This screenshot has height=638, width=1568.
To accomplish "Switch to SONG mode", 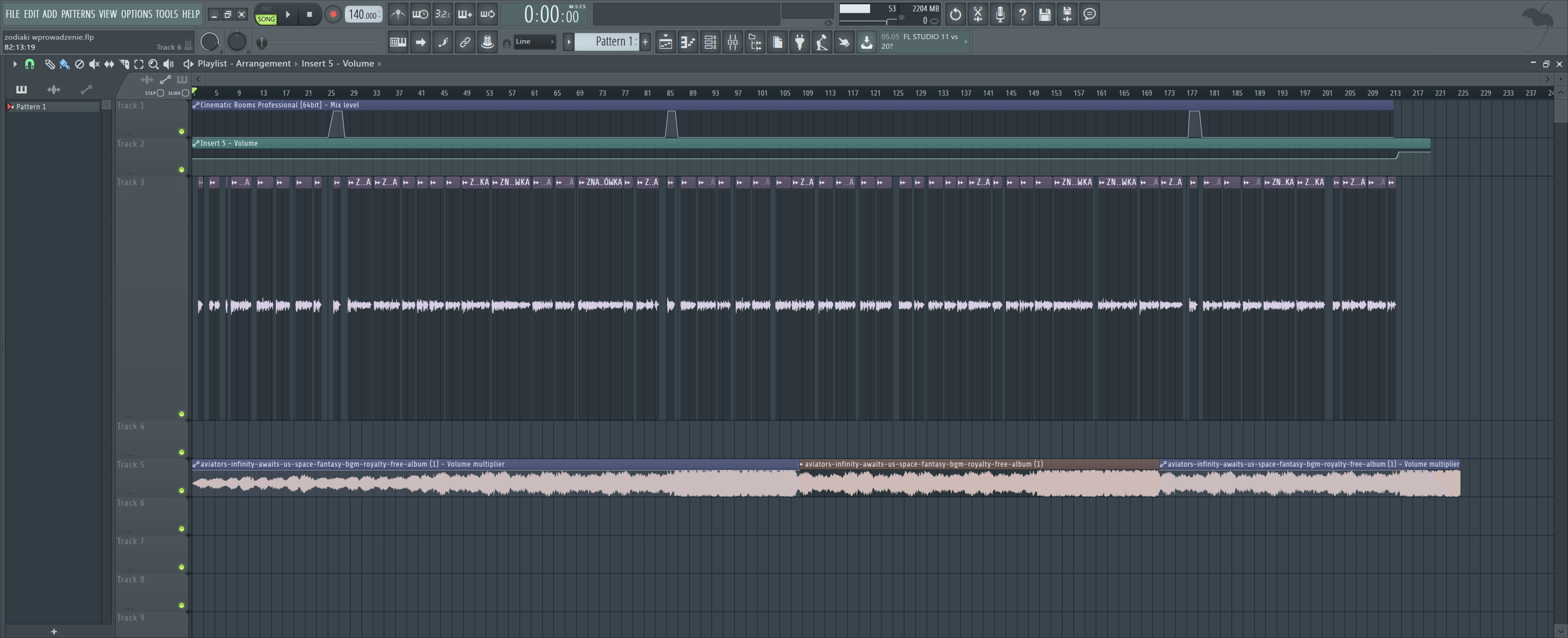I will tap(266, 19).
